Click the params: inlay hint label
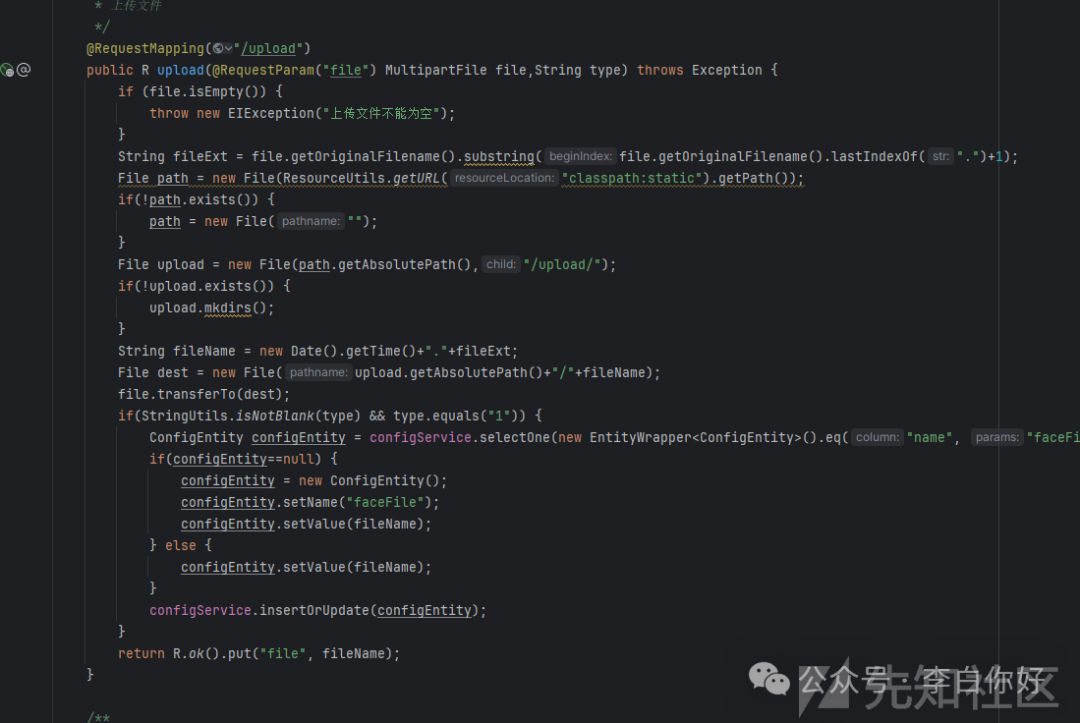1080x723 pixels. (997, 437)
